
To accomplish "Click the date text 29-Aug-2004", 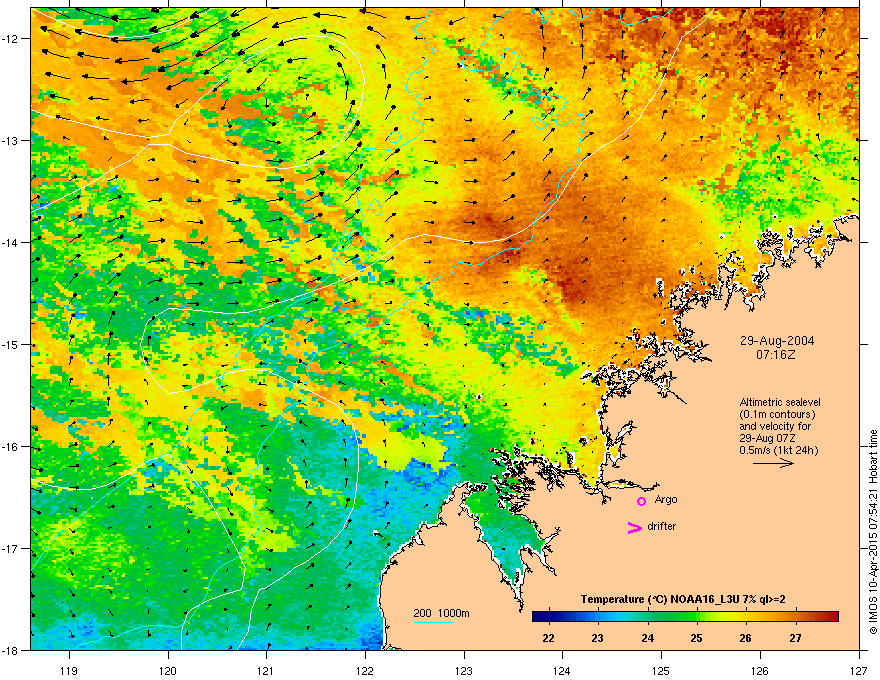I will (x=777, y=341).
